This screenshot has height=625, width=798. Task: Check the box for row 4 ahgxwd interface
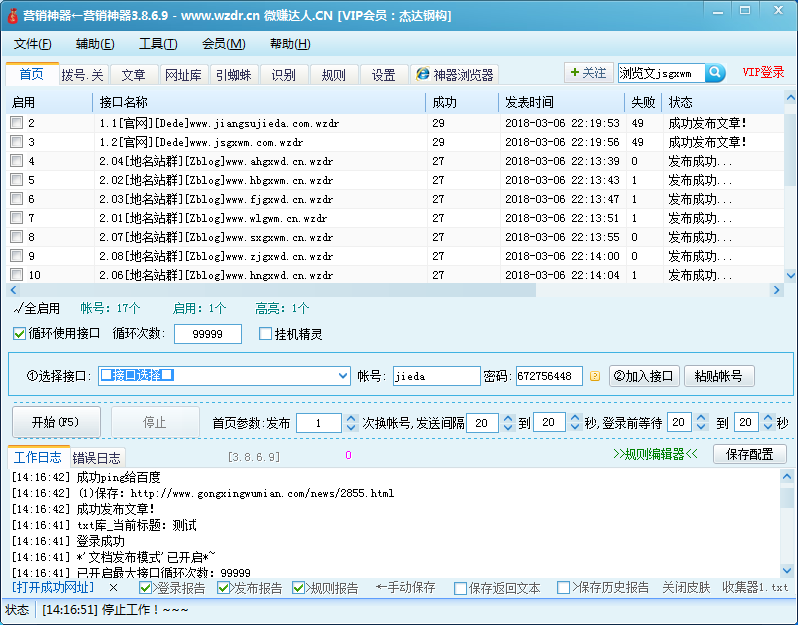(x=16, y=161)
